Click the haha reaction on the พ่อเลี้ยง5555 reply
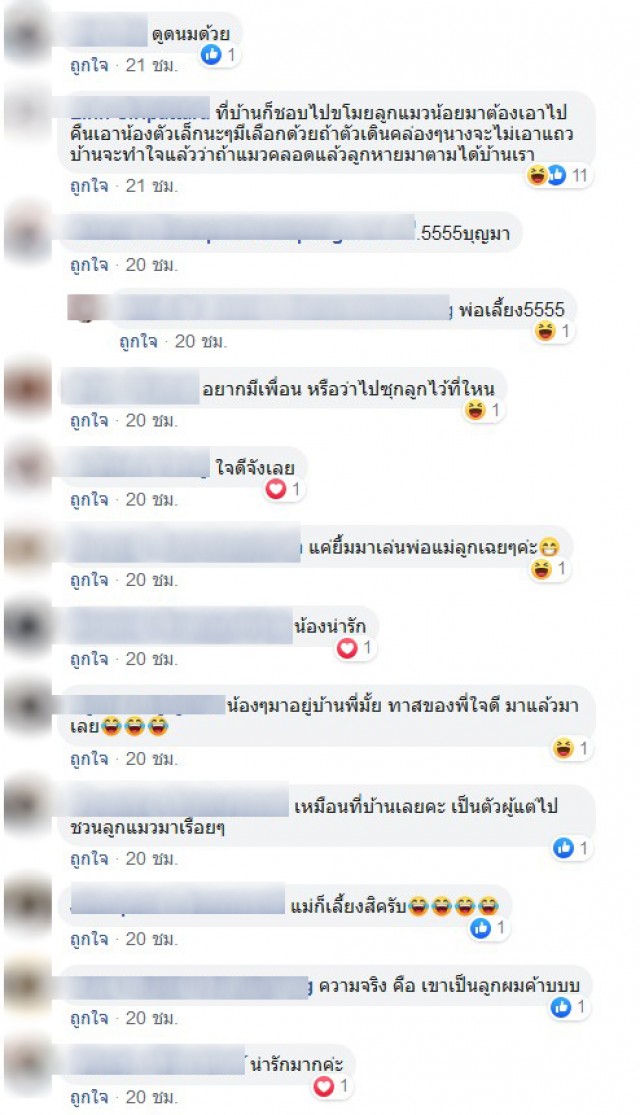Viewport: 640px width, 1115px height. [x=545, y=331]
